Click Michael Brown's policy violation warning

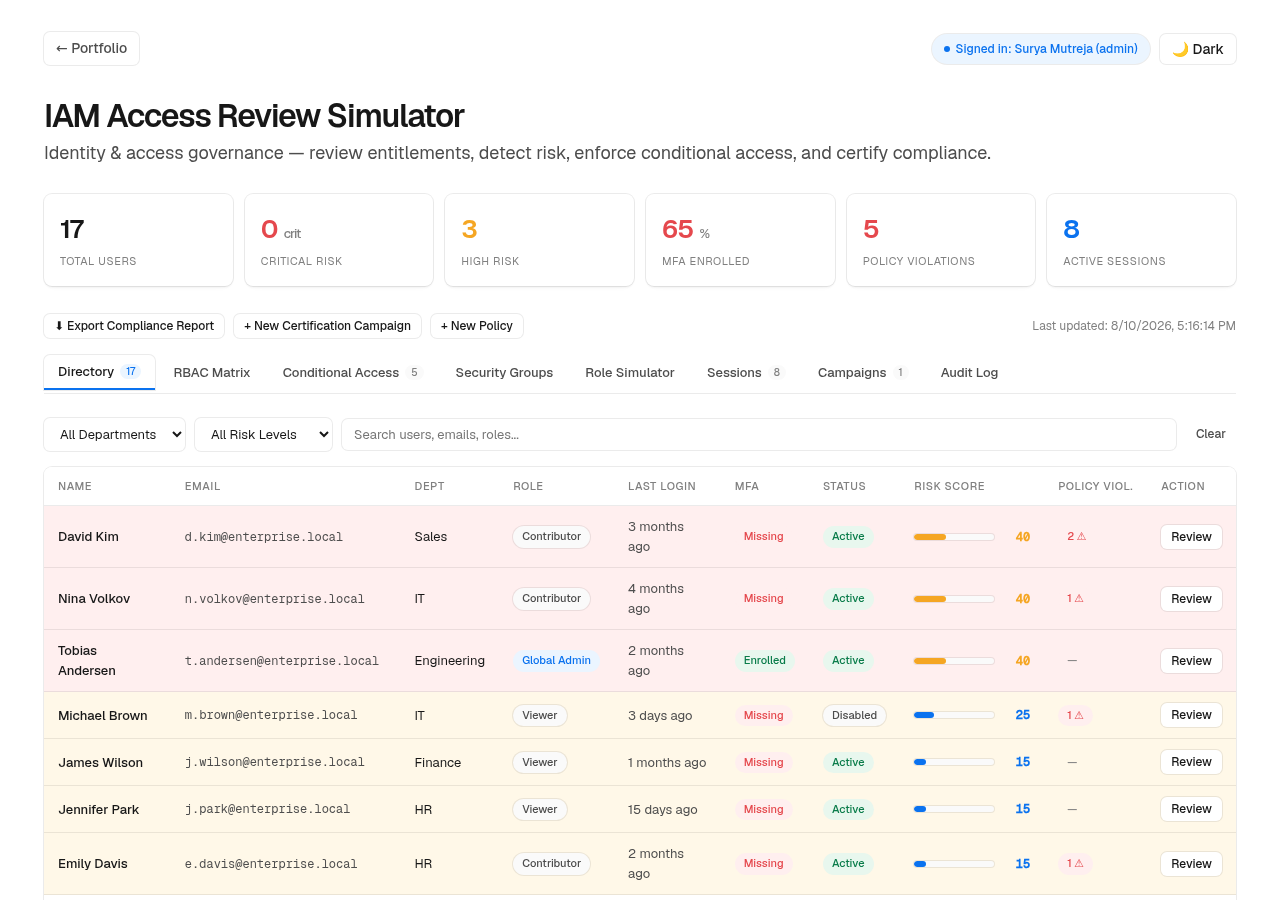tap(1075, 715)
